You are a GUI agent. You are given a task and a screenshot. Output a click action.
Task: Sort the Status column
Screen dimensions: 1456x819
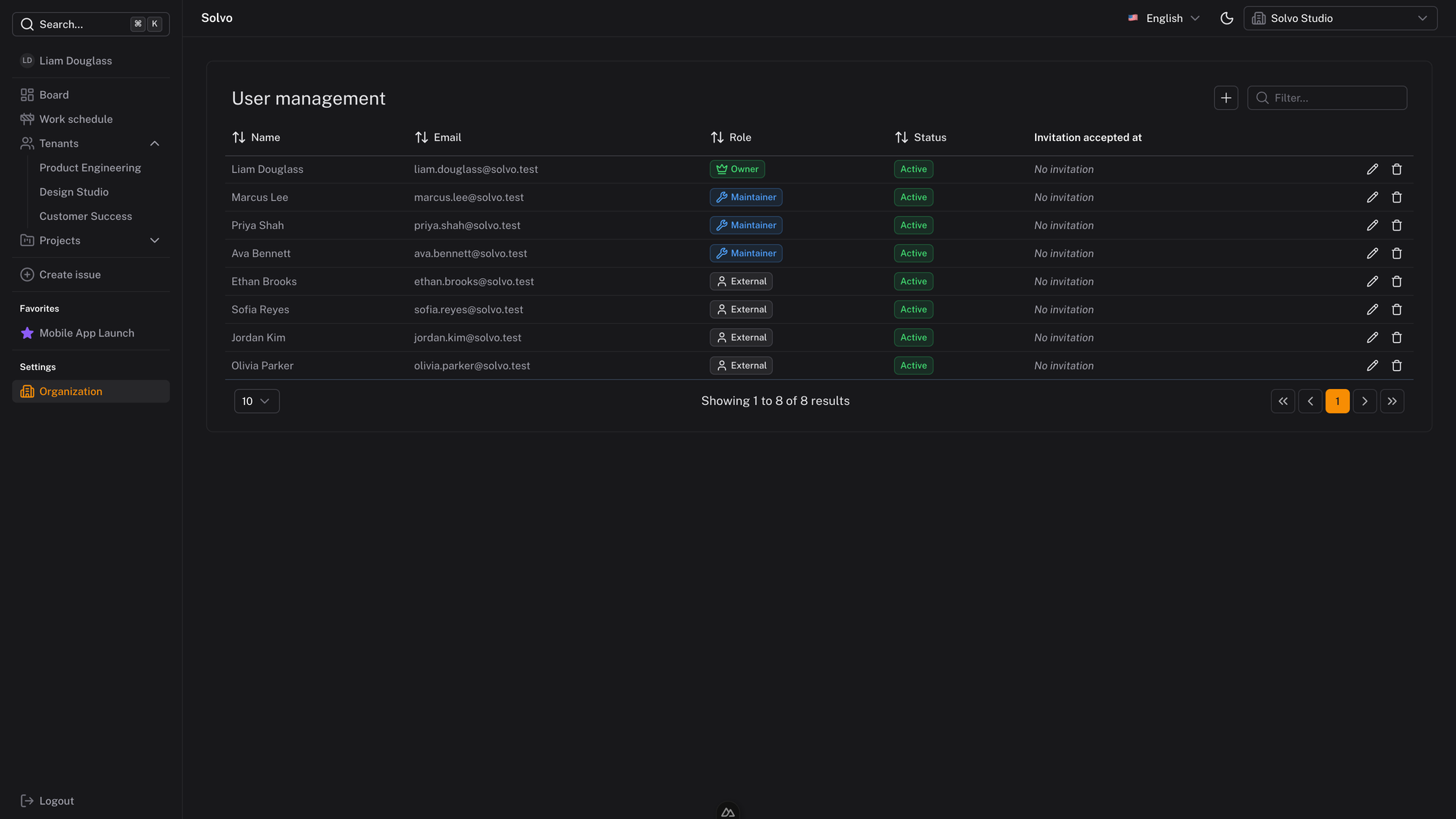click(x=901, y=137)
